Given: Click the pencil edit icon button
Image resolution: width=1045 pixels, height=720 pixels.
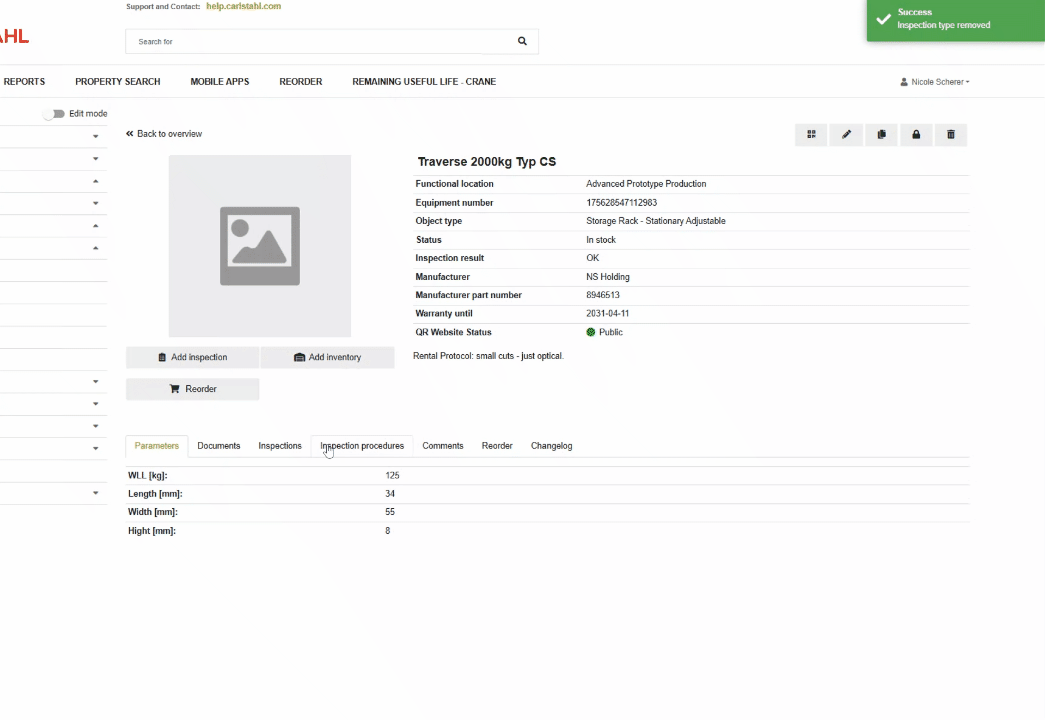Looking at the screenshot, I should tap(846, 135).
